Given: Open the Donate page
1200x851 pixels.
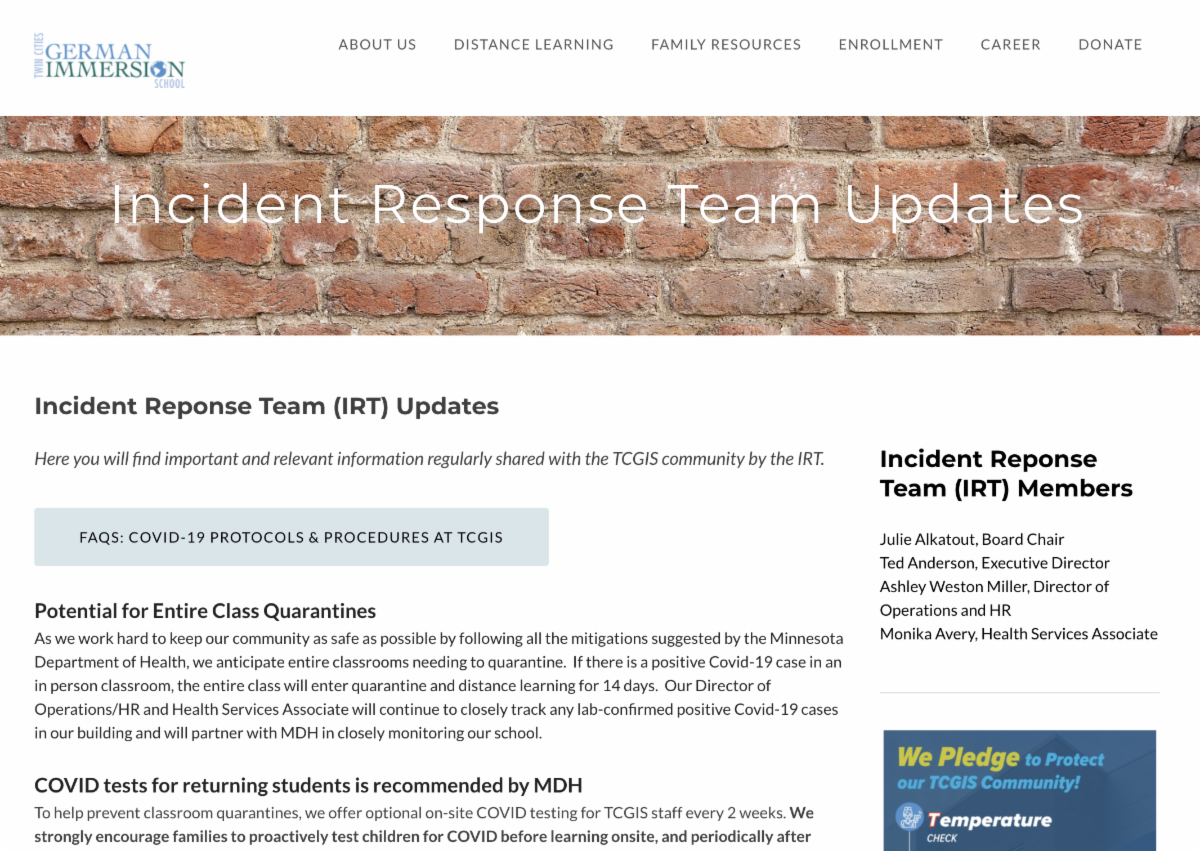Looking at the screenshot, I should (x=1110, y=44).
